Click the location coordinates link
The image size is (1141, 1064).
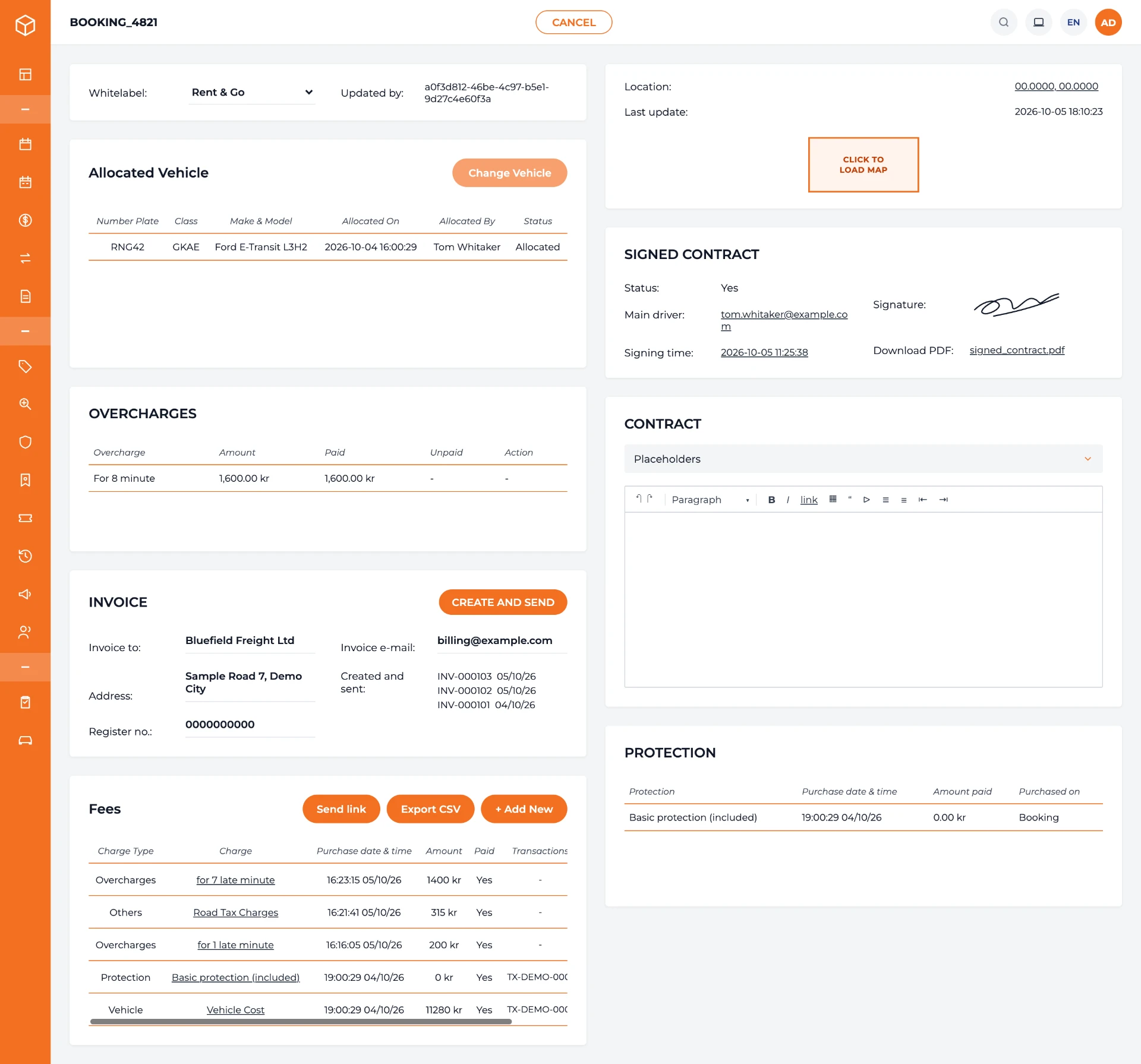(1056, 86)
